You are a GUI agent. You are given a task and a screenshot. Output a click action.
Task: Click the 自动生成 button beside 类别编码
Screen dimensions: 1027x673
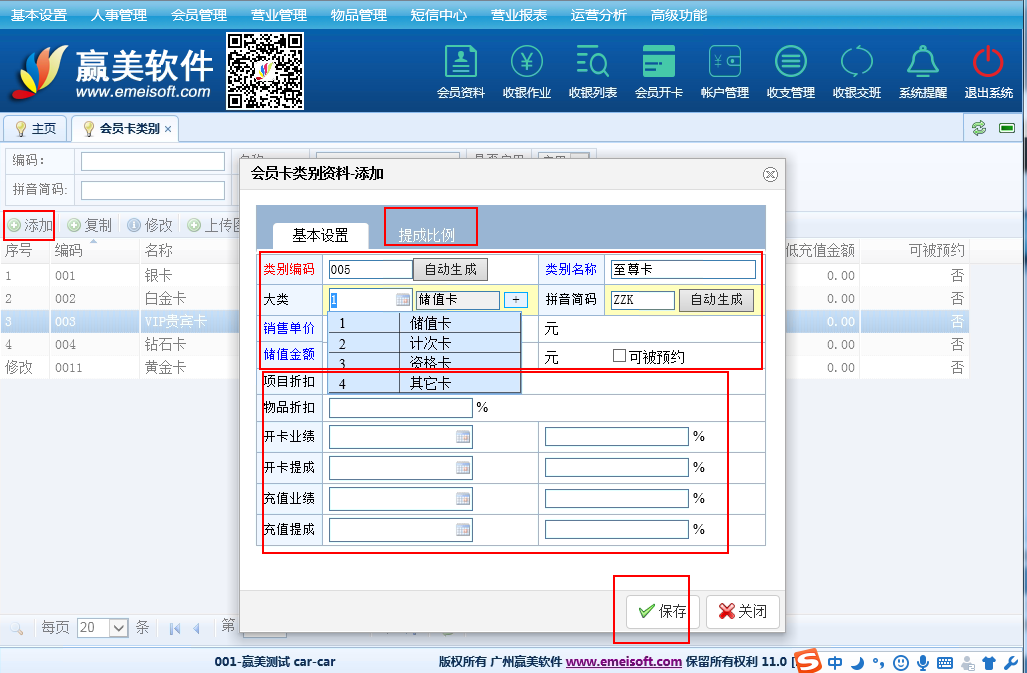pyautogui.click(x=451, y=269)
